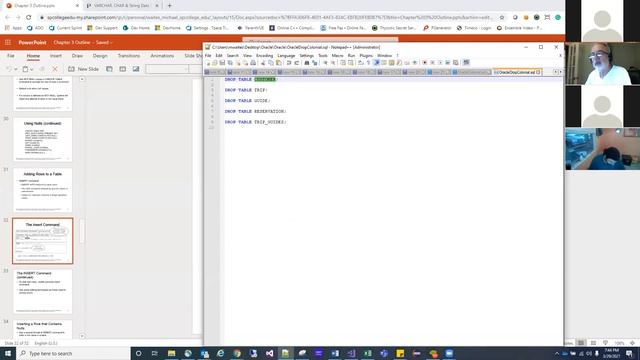Click Notepad++ Redo toolbar icon
Image resolution: width=640 pixels, height=360 pixels.
[297, 63]
